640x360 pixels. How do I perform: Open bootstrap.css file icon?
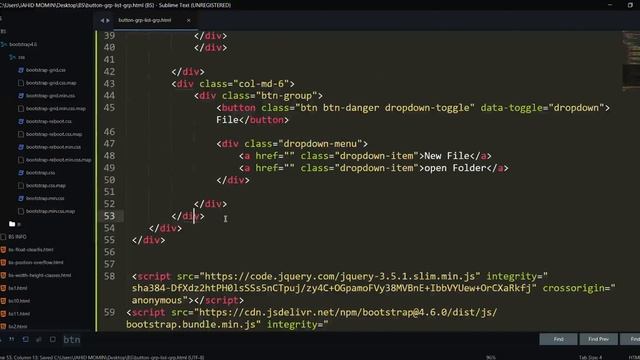(x=21, y=173)
